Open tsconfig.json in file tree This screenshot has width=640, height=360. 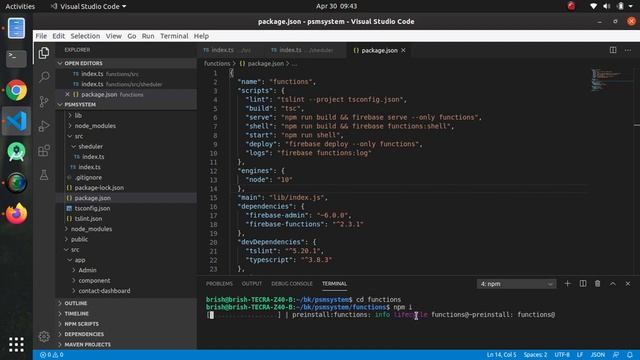click(92, 208)
